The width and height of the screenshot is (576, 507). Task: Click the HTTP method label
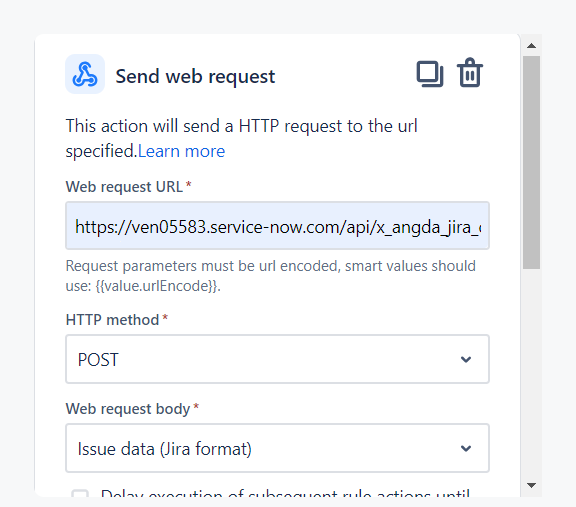(x=112, y=320)
